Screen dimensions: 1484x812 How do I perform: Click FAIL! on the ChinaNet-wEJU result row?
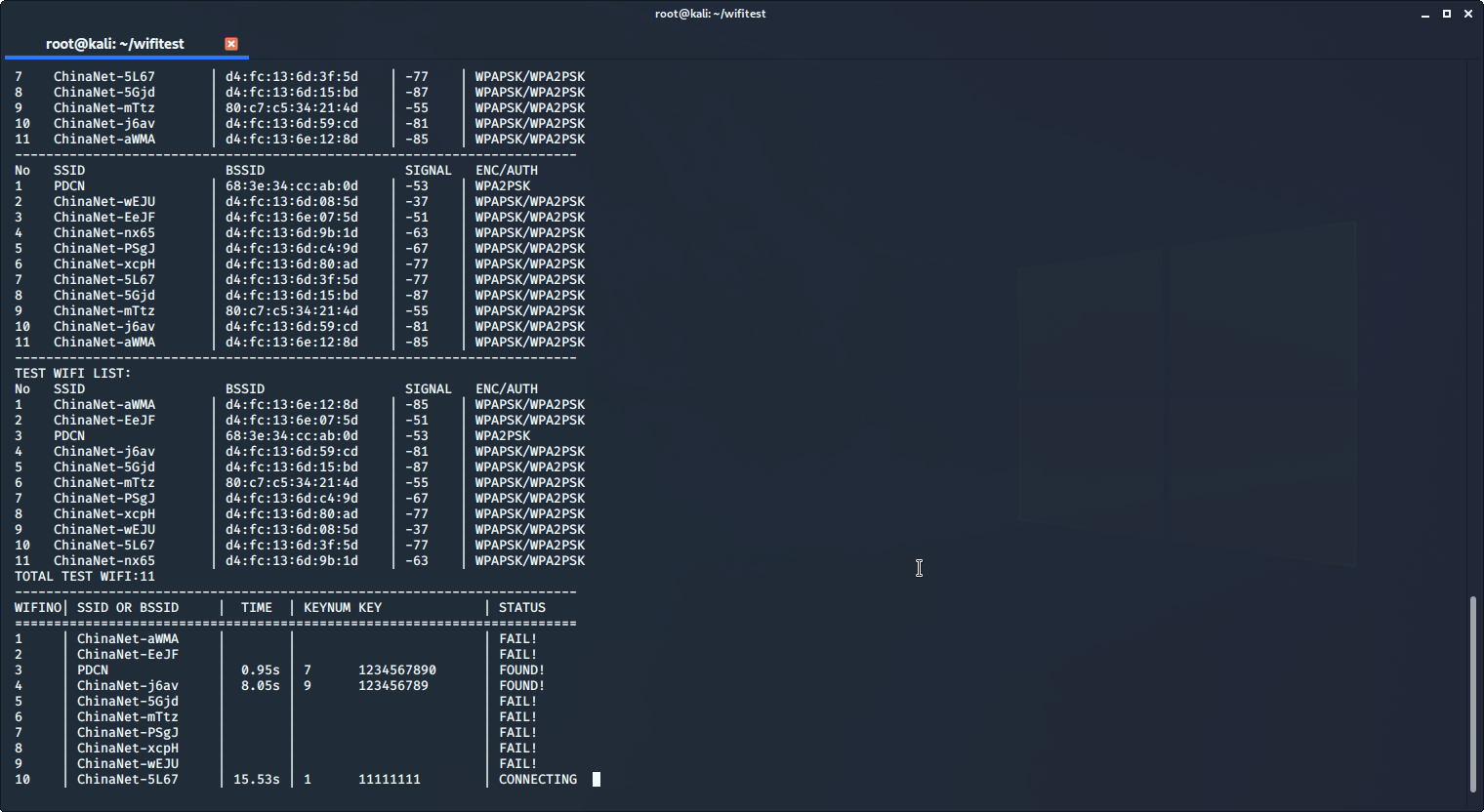pos(518,763)
